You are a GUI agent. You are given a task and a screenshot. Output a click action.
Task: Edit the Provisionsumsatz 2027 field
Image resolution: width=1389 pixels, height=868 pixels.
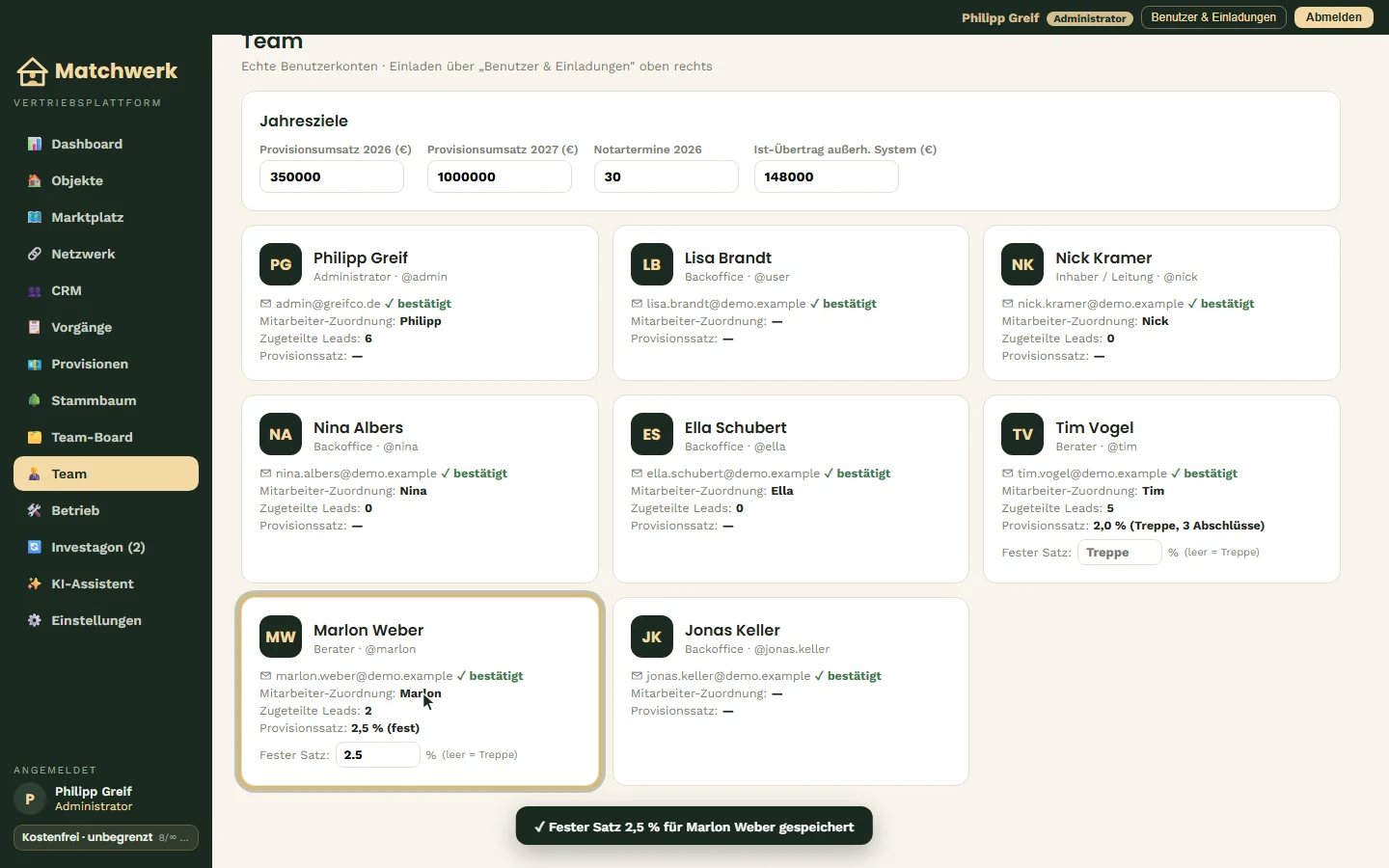click(x=500, y=176)
